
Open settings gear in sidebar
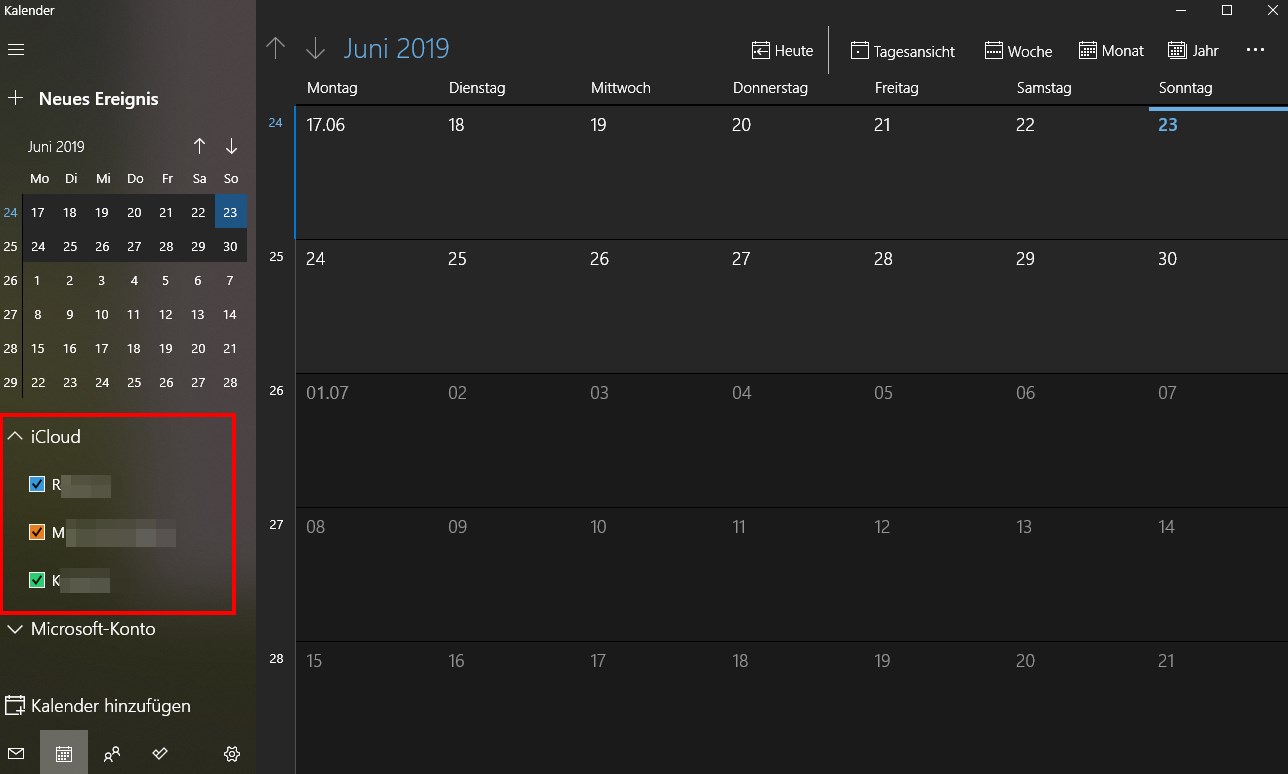click(232, 754)
